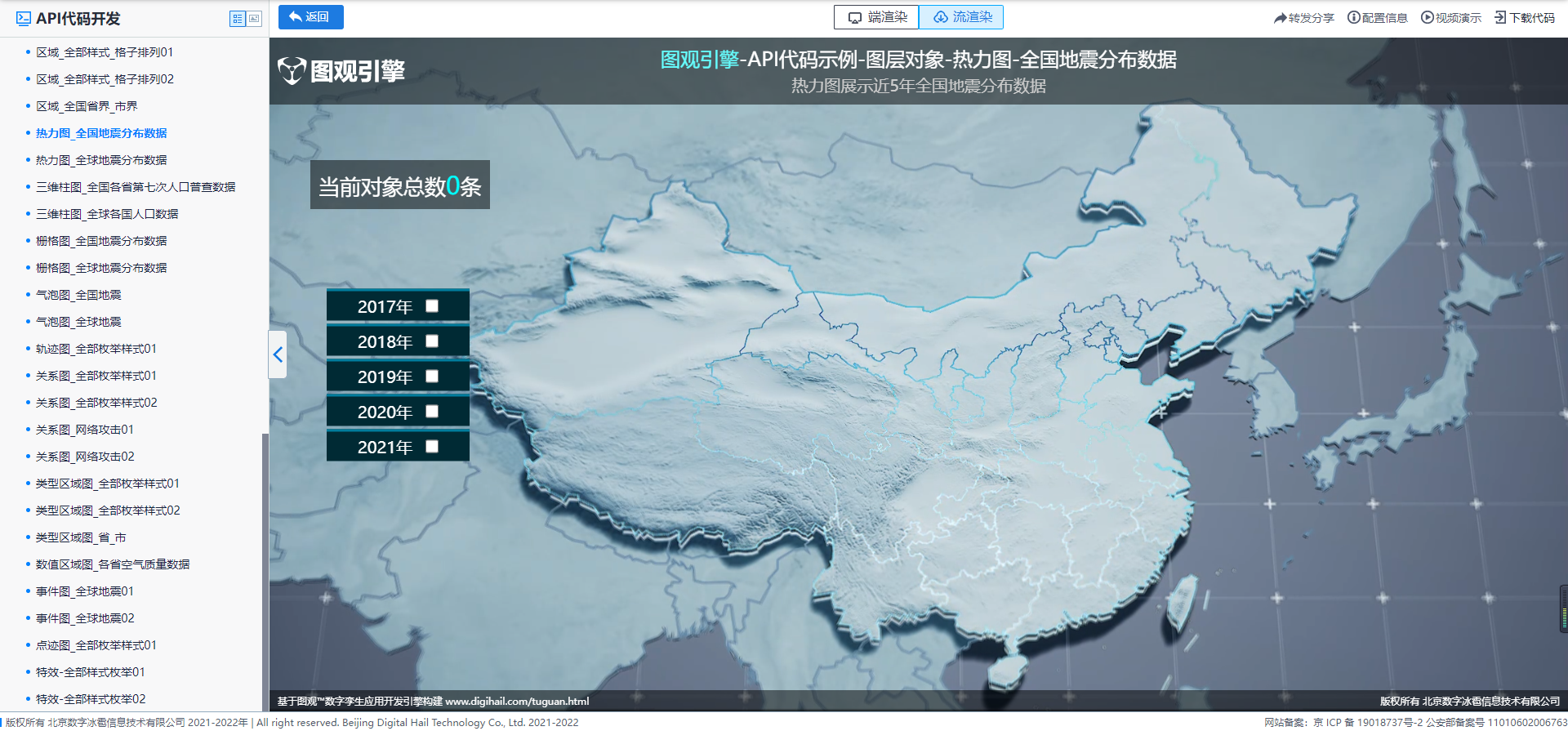The width and height of the screenshot is (1568, 731).
Task: Select 热力图_全球地震分布数据 item
Action: (x=101, y=160)
